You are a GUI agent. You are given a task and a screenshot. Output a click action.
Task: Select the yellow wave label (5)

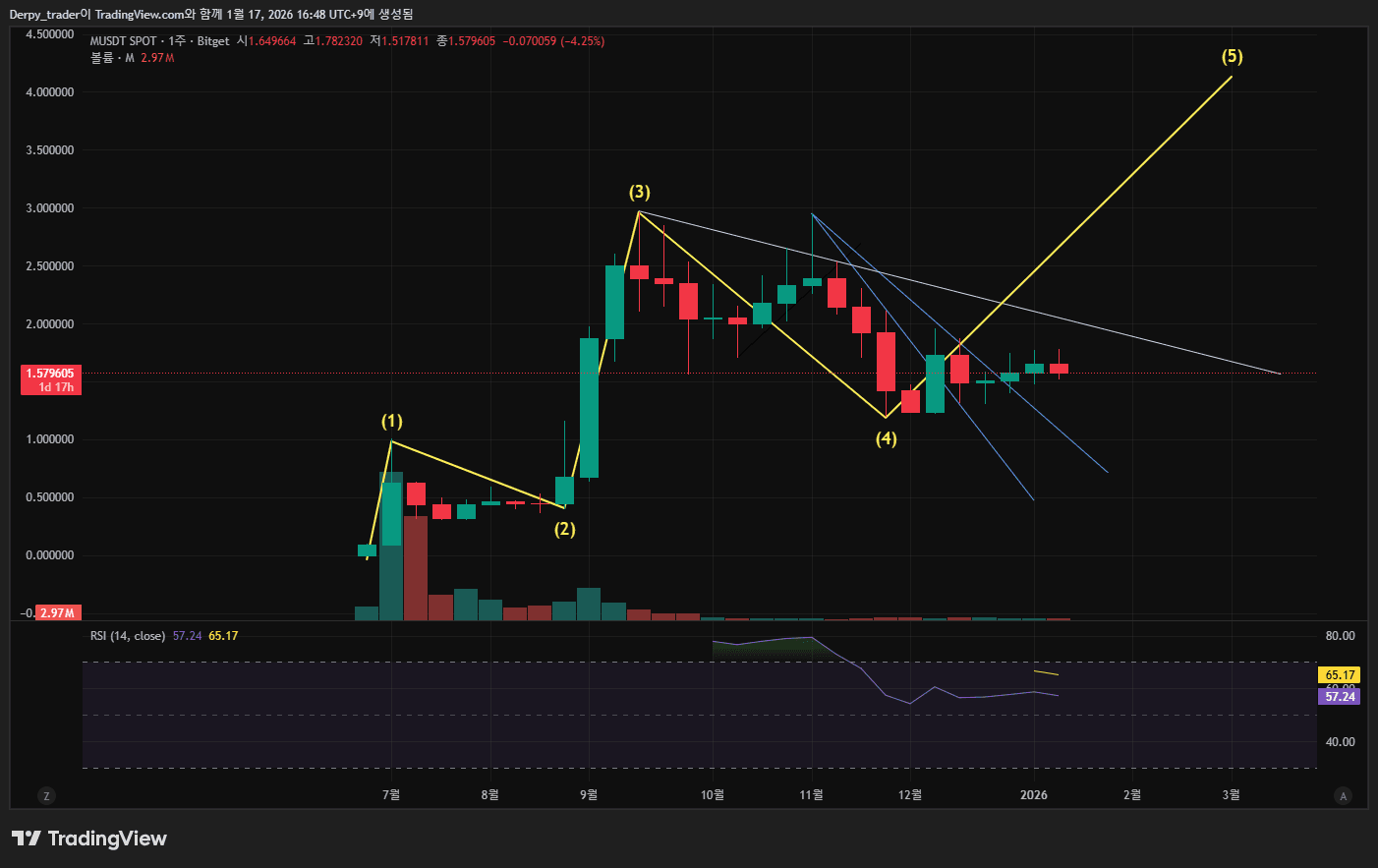(1233, 57)
